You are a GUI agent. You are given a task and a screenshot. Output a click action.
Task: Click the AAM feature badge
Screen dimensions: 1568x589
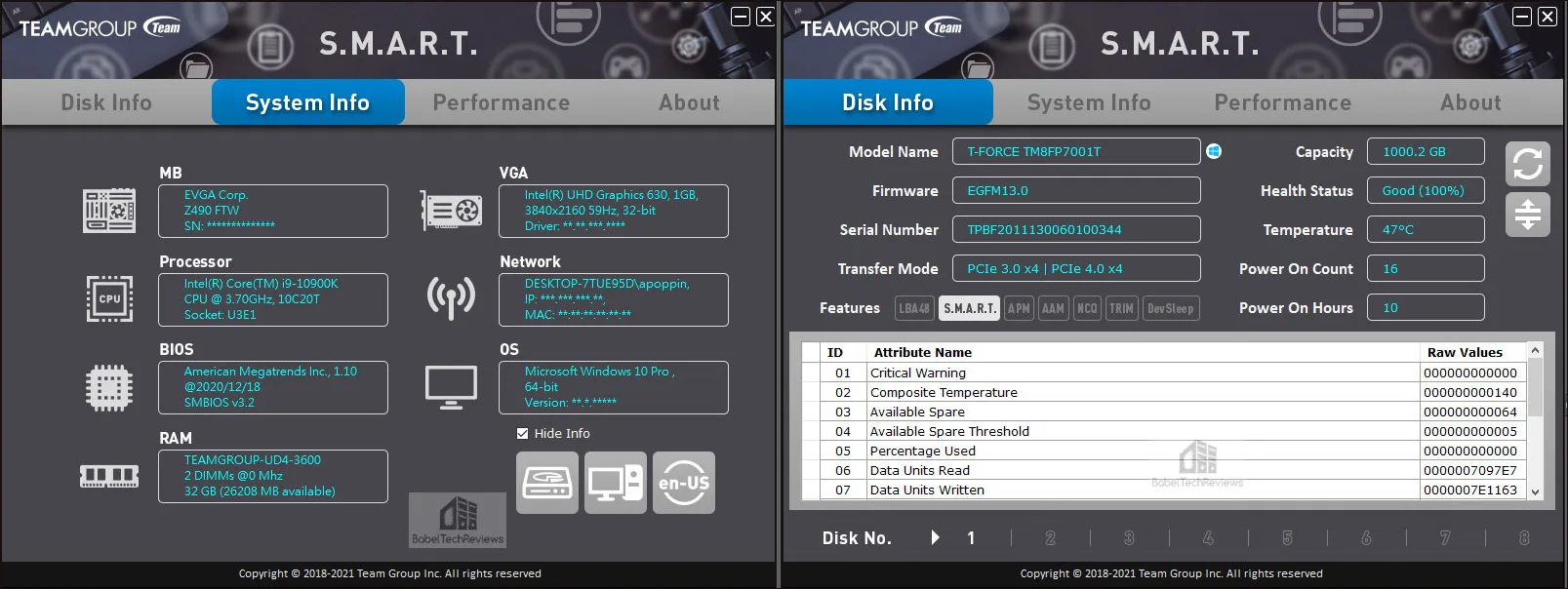click(1054, 308)
